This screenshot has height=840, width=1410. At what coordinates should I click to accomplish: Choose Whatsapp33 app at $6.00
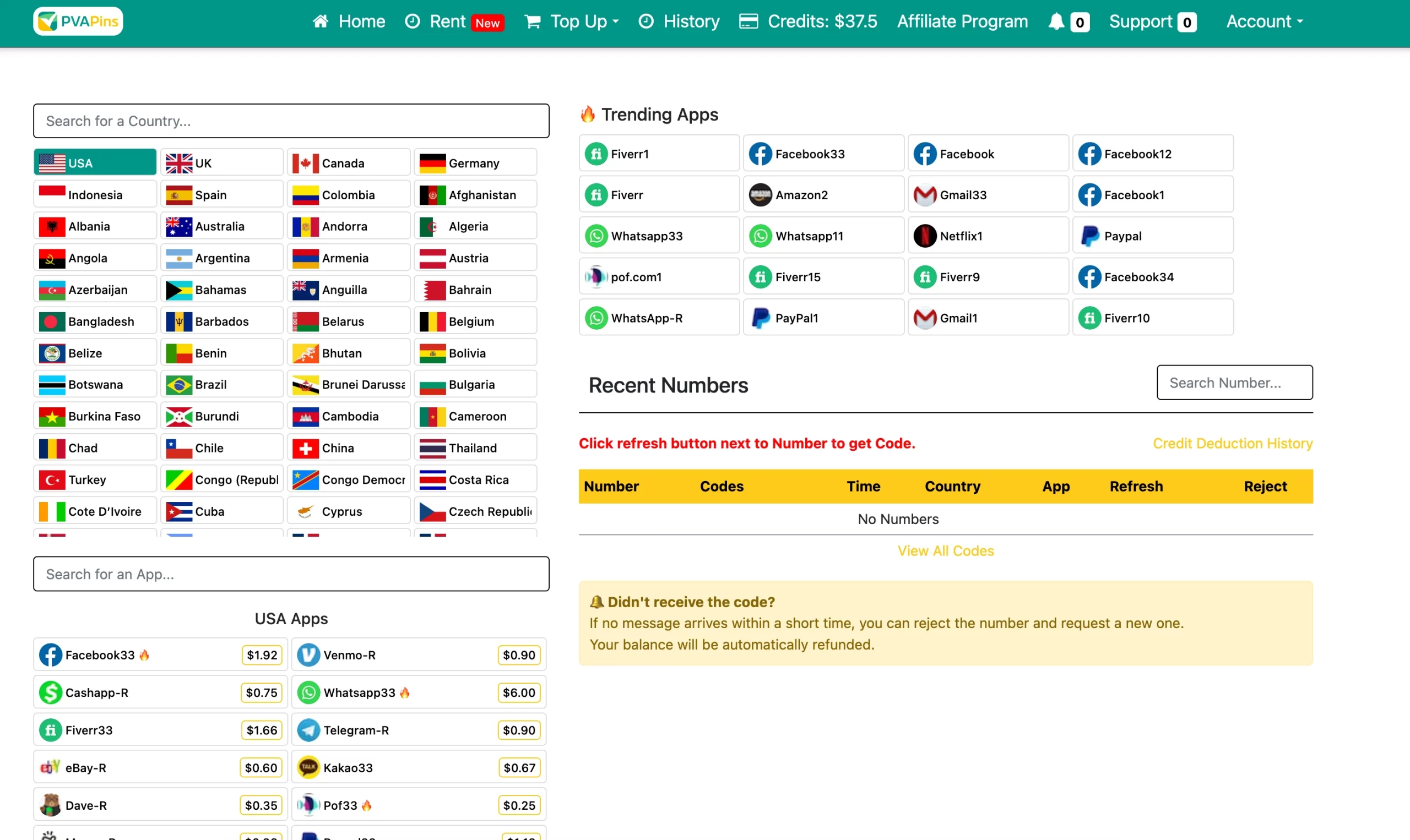click(419, 692)
